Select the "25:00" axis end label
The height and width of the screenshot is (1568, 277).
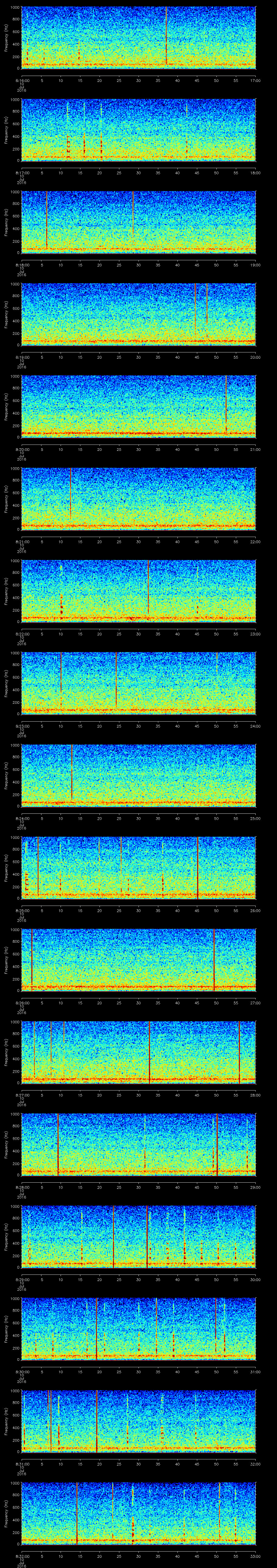tap(256, 819)
